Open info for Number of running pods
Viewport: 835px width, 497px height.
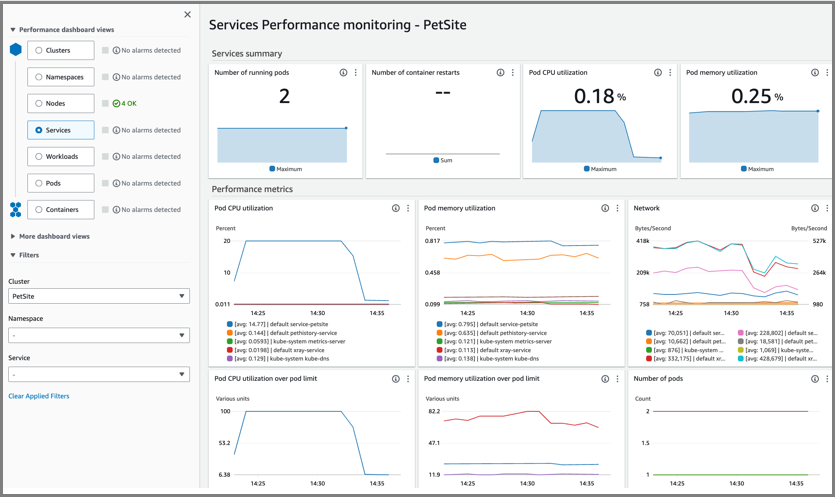click(343, 72)
